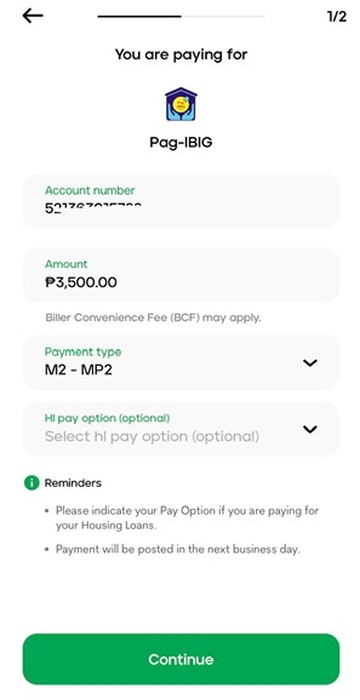Click the Amount field label
This screenshot has height=700, width=360.
pyautogui.click(x=66, y=264)
